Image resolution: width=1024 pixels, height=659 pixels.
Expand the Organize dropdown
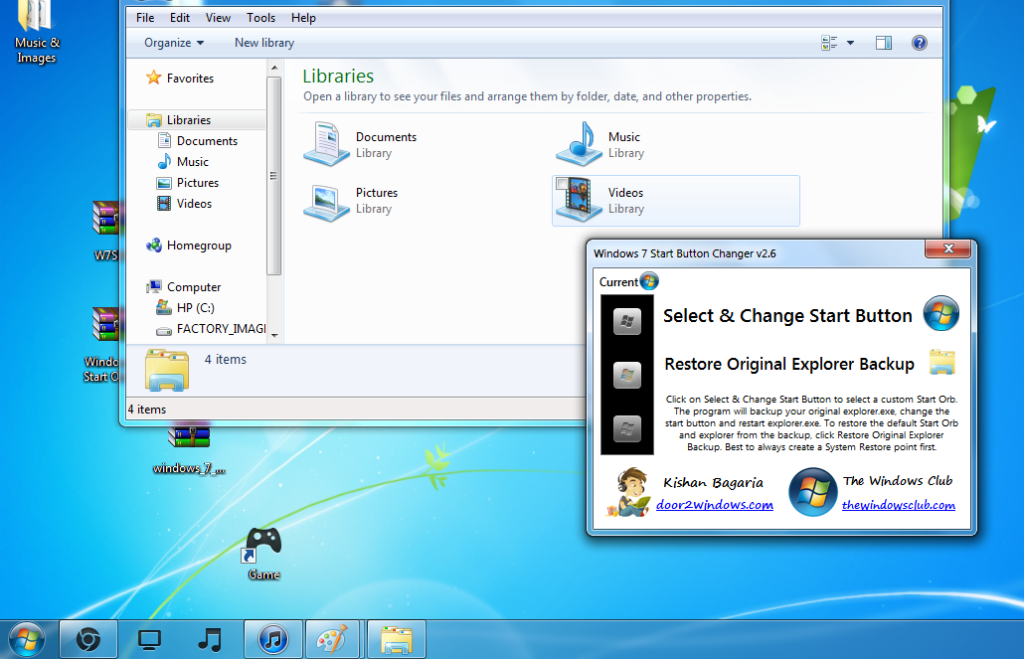coord(174,42)
